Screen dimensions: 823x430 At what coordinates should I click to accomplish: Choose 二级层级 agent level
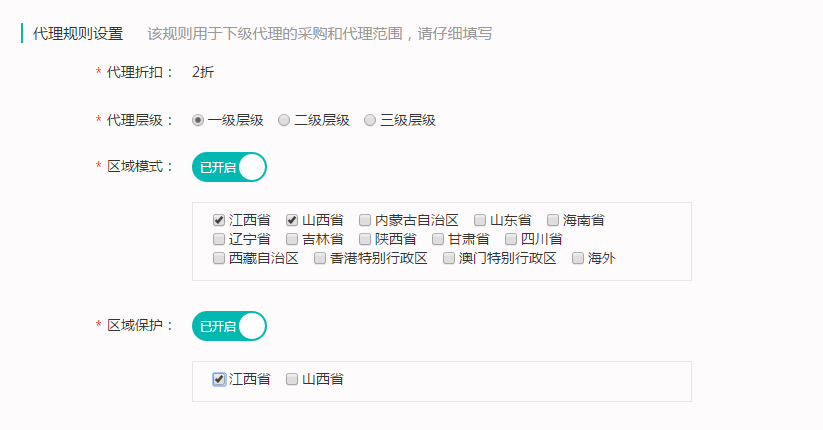click(x=284, y=120)
